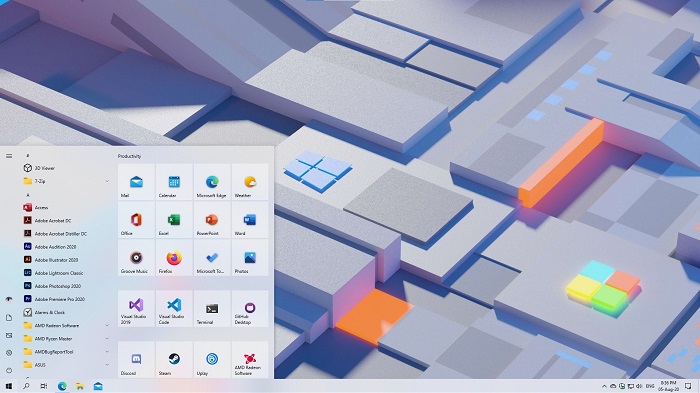The width and height of the screenshot is (700, 393).
Task: Click the Productivity group header
Action: (x=129, y=156)
